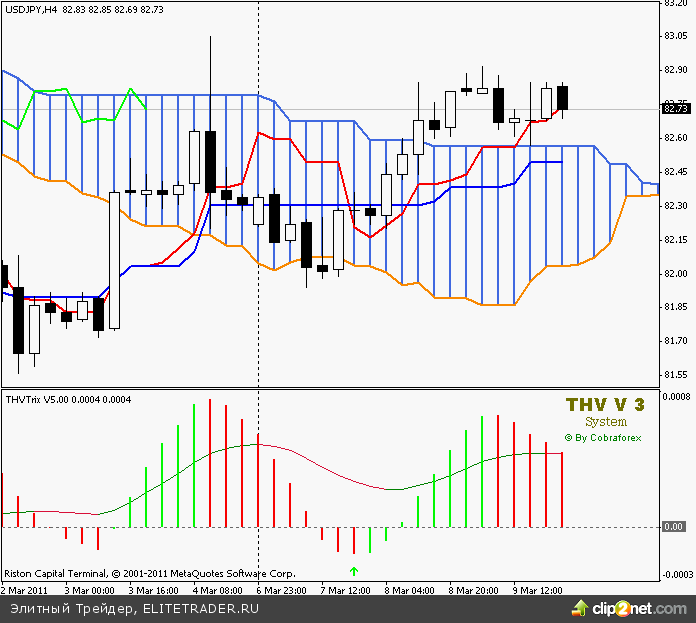The height and width of the screenshot is (623, 696).
Task: Click the 83.20 price scale label
Action: [x=675, y=5]
